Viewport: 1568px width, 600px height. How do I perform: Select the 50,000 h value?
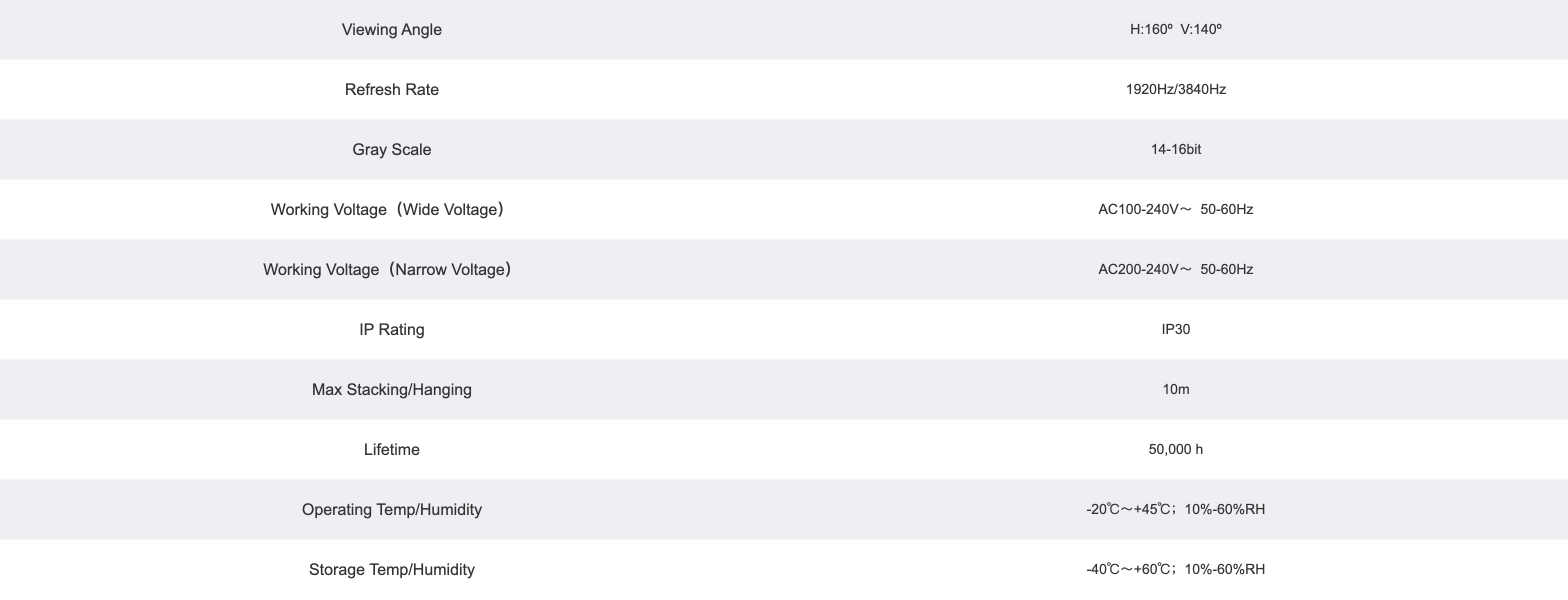(x=1175, y=449)
